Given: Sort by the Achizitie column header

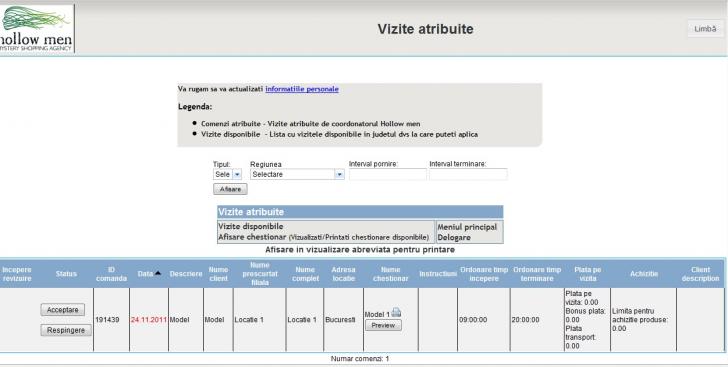Looking at the screenshot, I should 644,274.
